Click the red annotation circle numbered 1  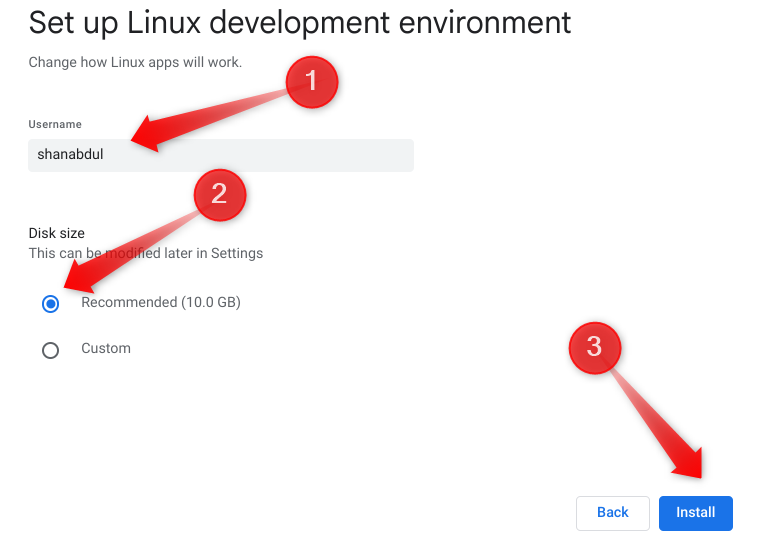pos(311,81)
